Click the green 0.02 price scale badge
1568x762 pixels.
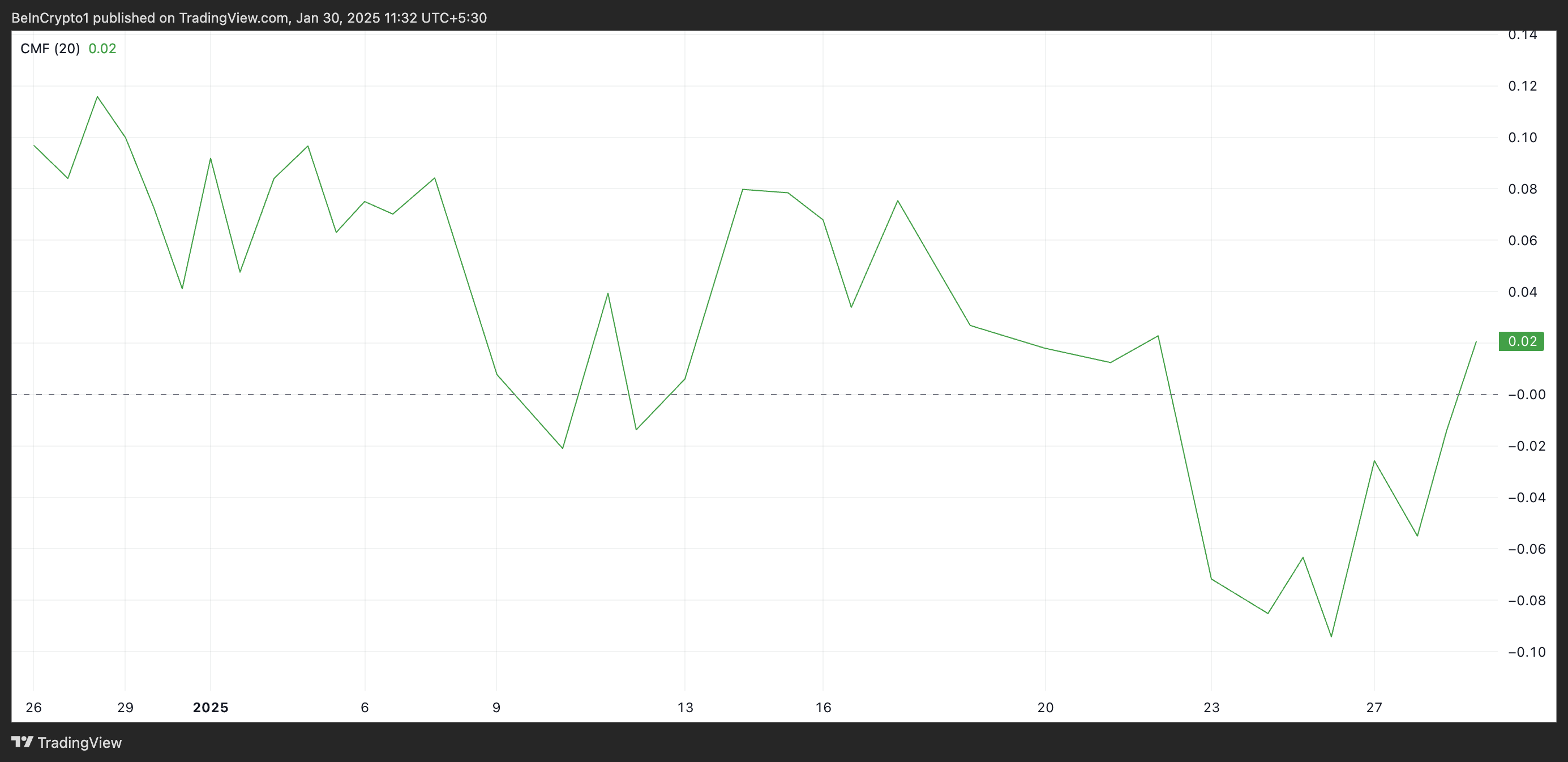pos(1521,341)
